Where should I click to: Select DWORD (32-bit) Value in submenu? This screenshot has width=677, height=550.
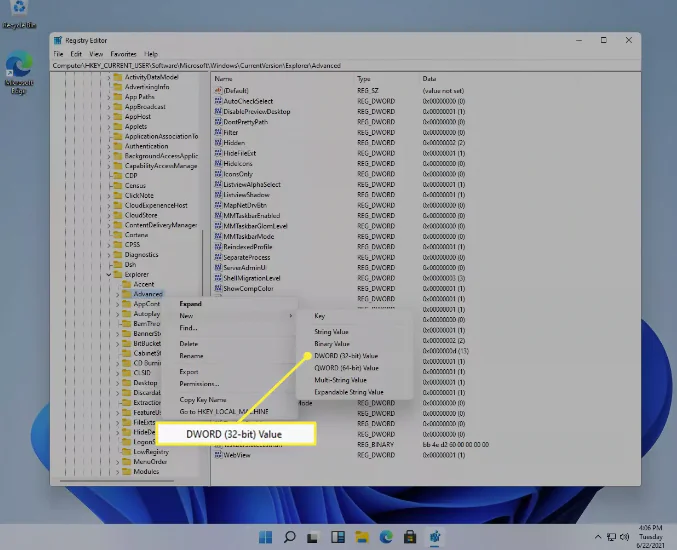click(x=346, y=355)
